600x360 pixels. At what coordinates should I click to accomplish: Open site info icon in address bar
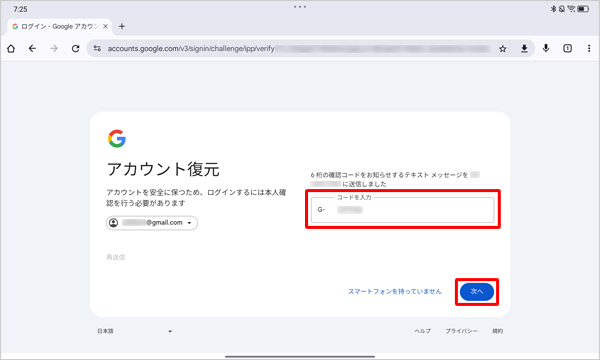(x=97, y=49)
